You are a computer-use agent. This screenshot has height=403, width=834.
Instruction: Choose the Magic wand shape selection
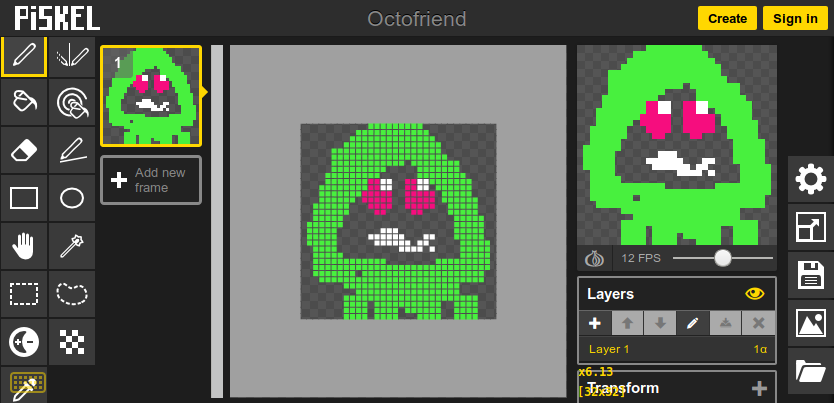point(71,245)
